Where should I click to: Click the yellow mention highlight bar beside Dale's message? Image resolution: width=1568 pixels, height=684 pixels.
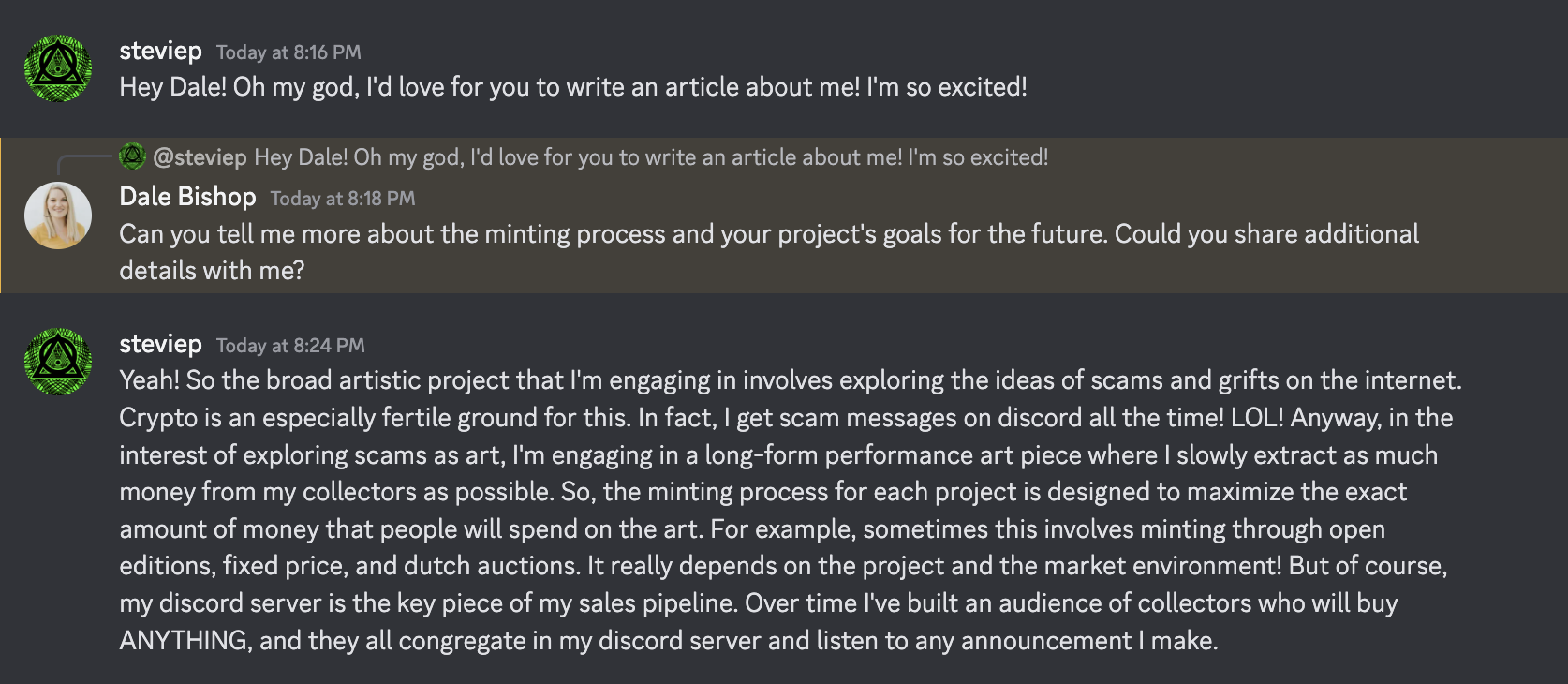pos(1,216)
